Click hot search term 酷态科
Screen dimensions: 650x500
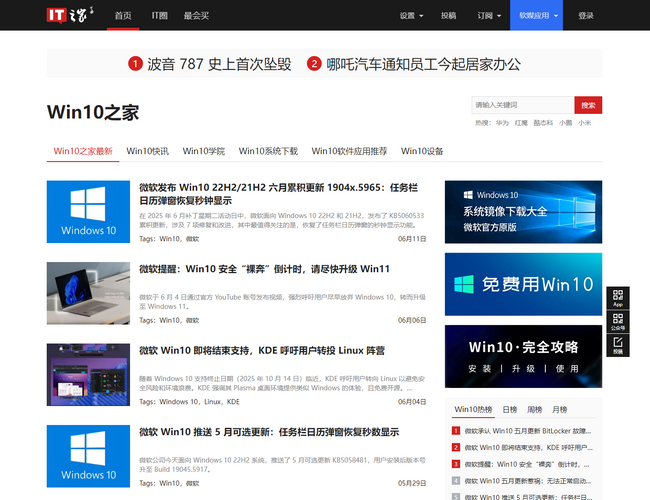(543, 123)
